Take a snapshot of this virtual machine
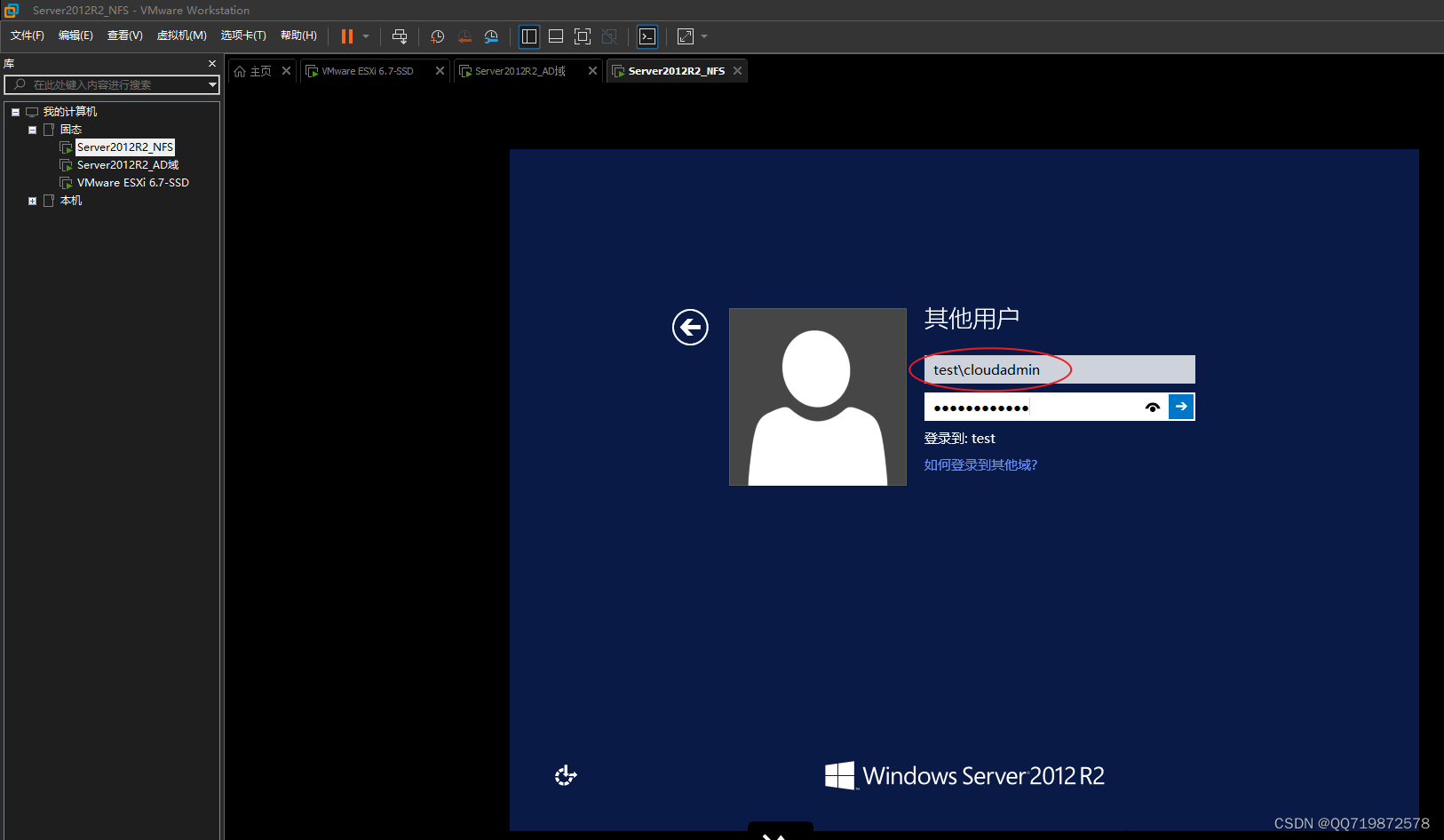The height and width of the screenshot is (840, 1444). [x=438, y=36]
